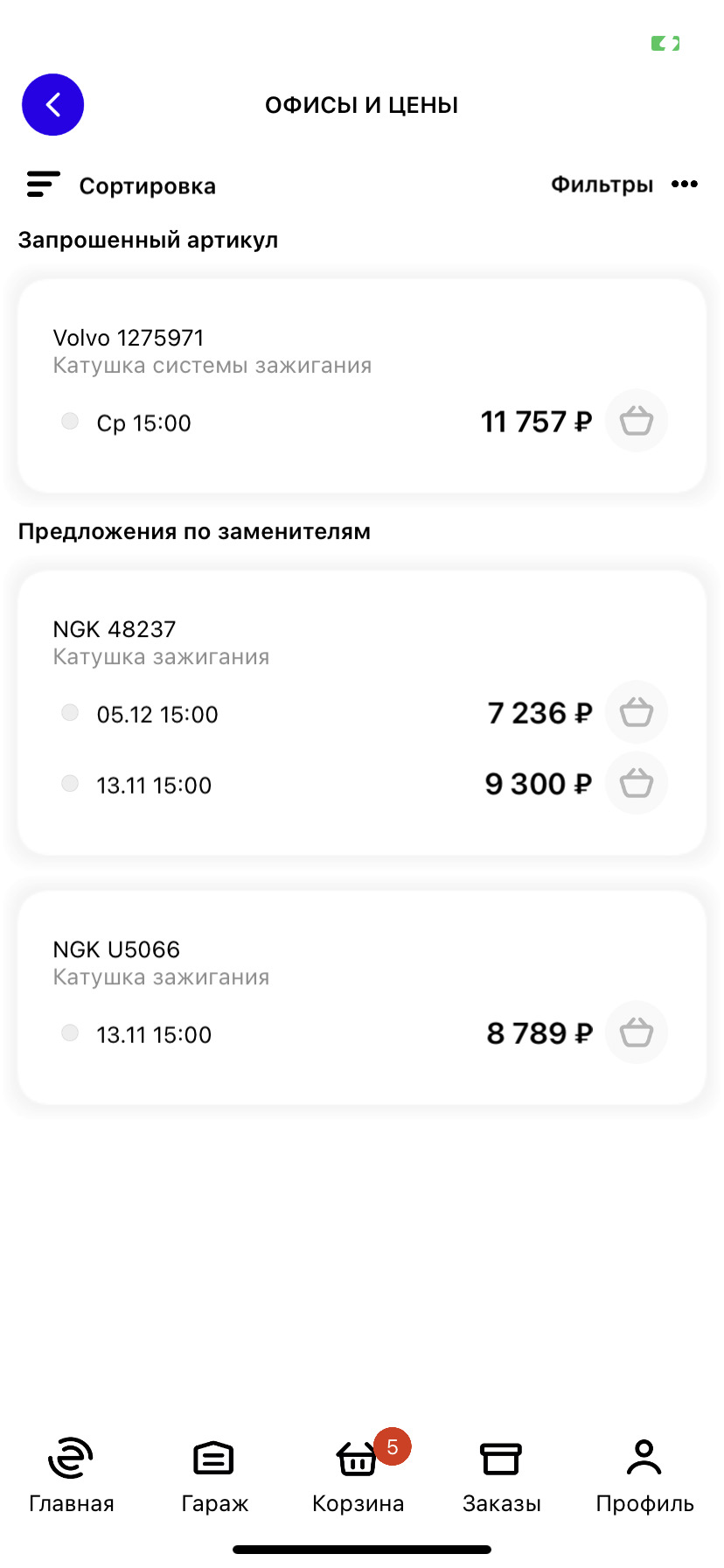Switch to the Гараж tab

pos(214,1476)
